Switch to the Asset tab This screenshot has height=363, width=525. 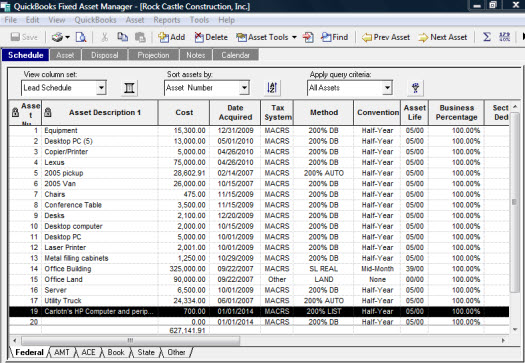65,55
